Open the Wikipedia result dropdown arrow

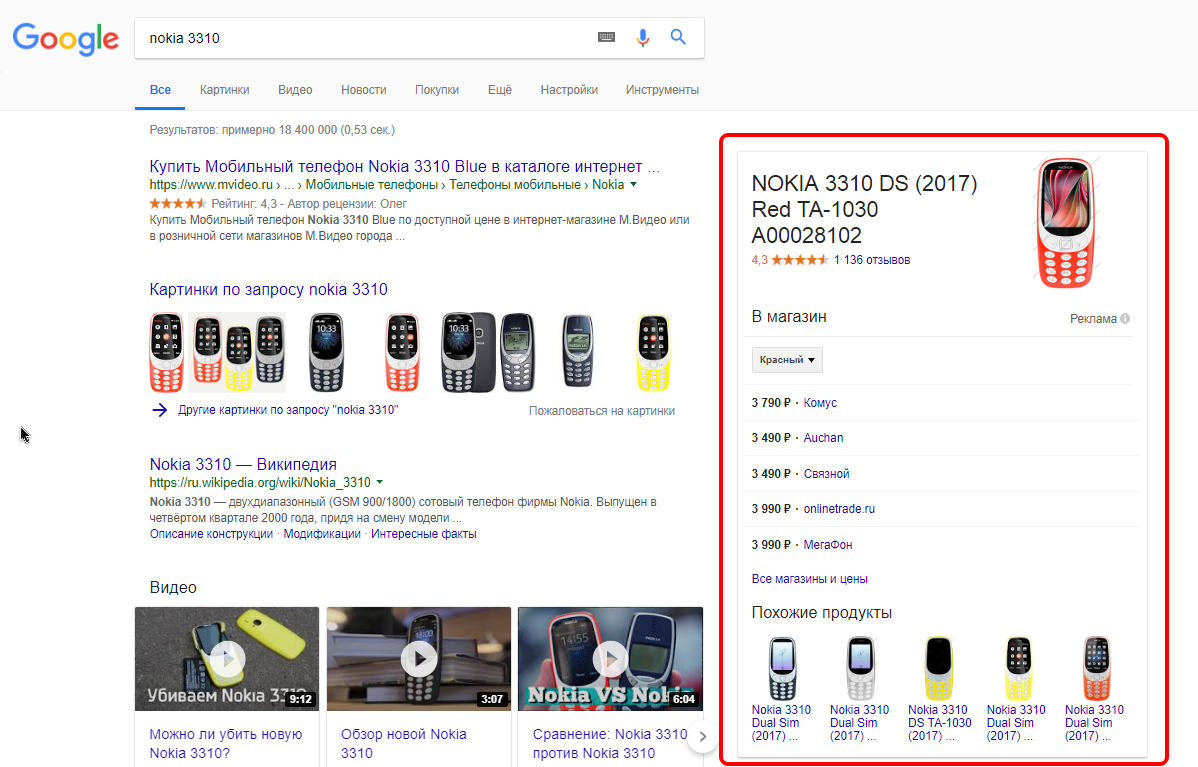(380, 482)
